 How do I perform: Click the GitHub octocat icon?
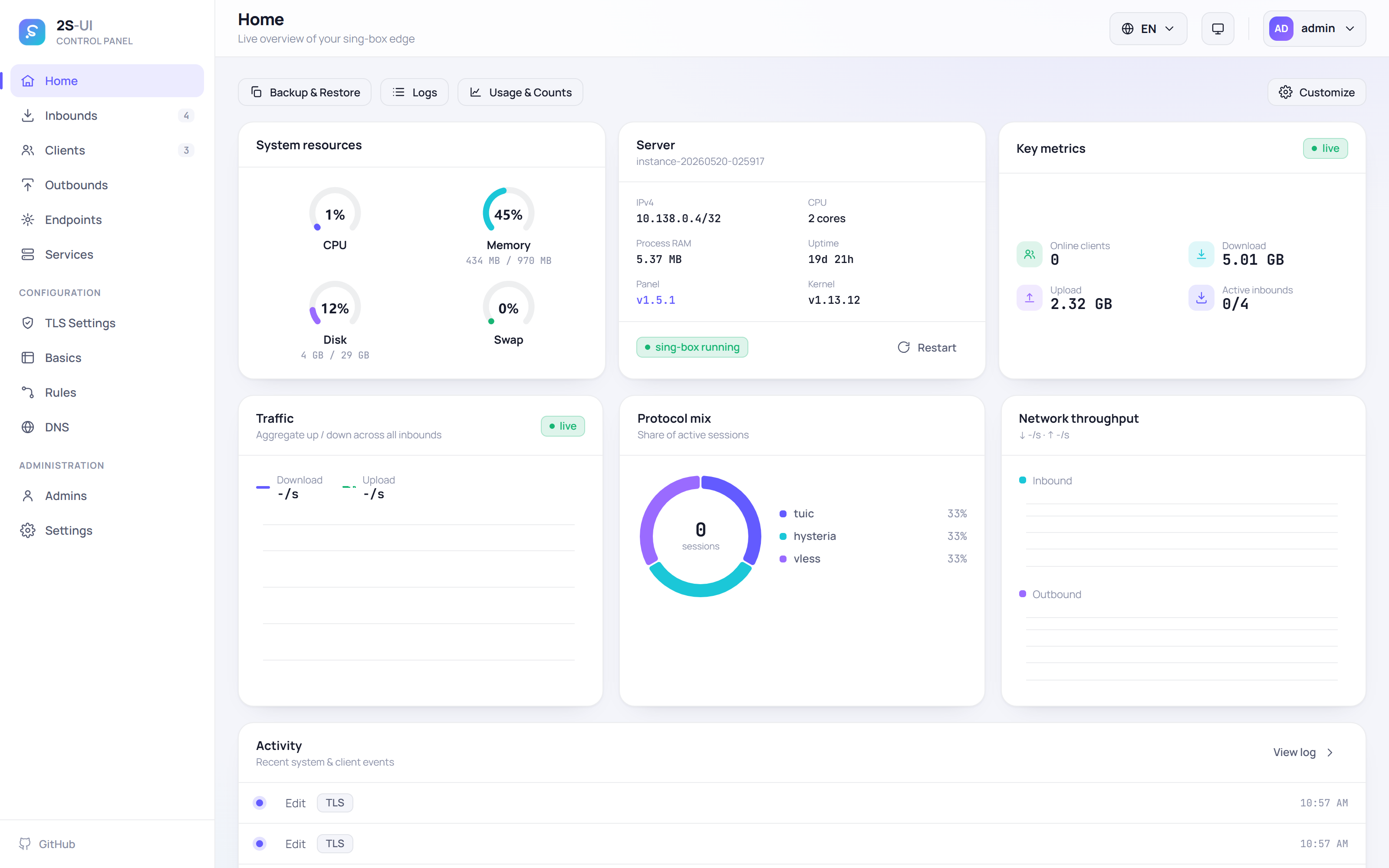pyautogui.click(x=25, y=844)
